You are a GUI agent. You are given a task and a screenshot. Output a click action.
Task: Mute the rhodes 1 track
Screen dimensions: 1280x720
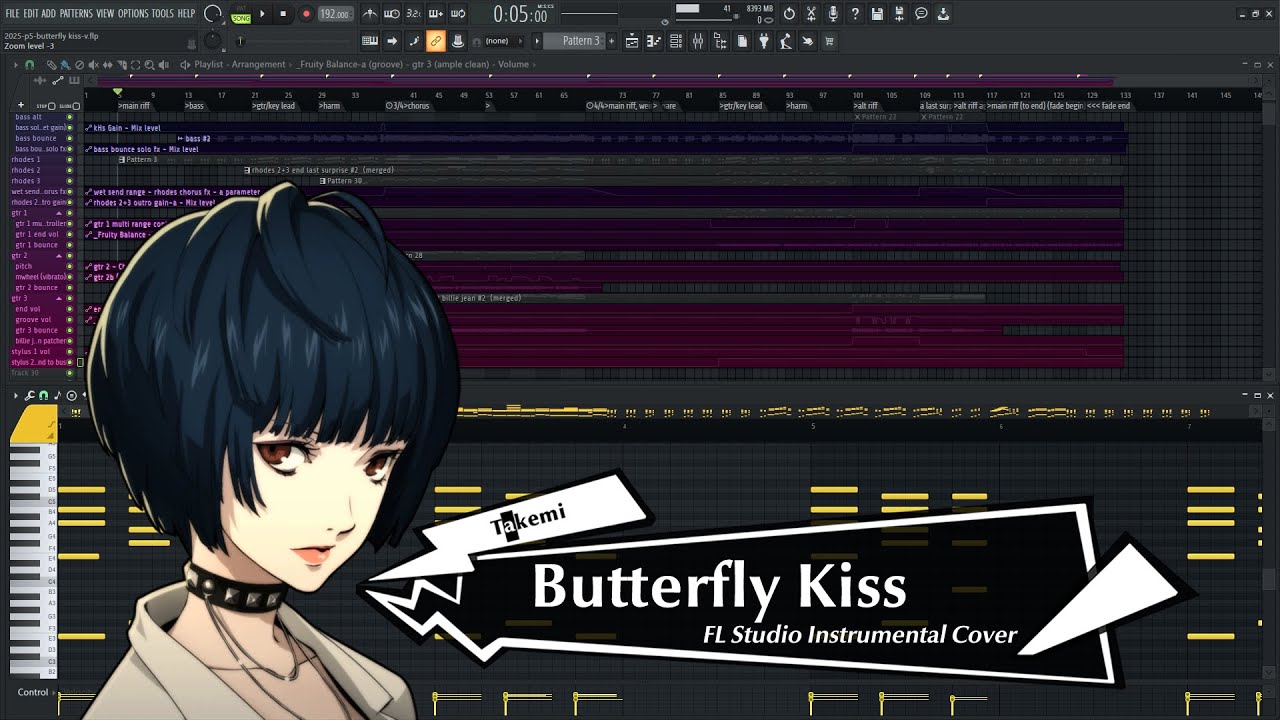pyautogui.click(x=69, y=160)
